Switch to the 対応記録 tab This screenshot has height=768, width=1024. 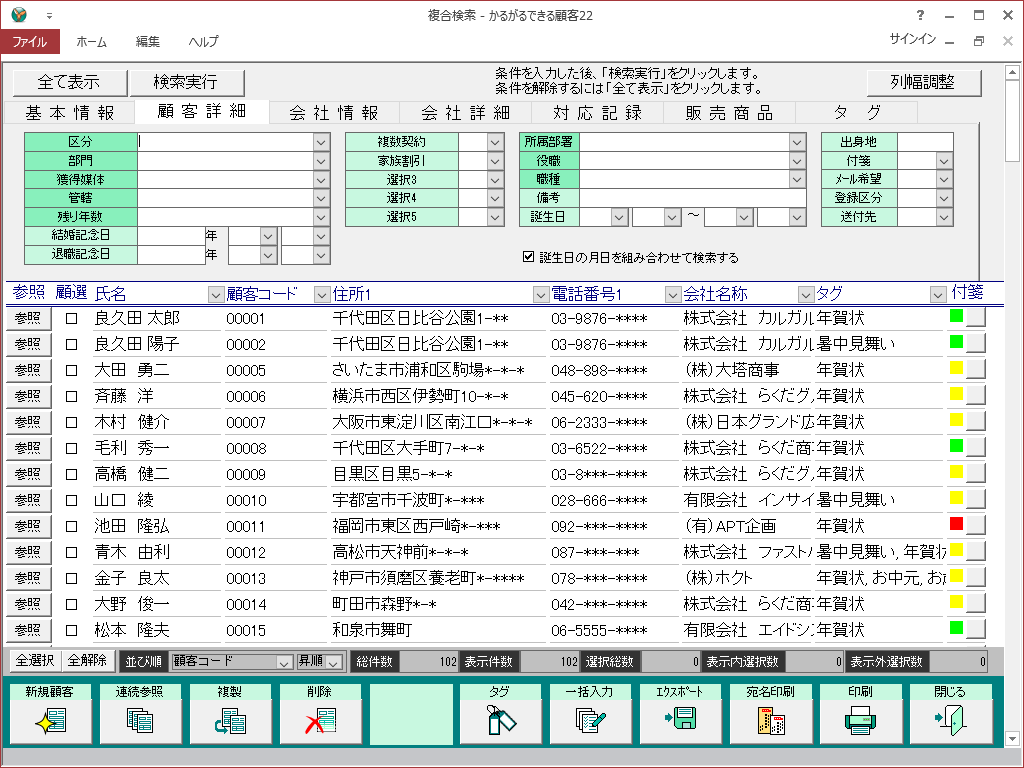598,113
